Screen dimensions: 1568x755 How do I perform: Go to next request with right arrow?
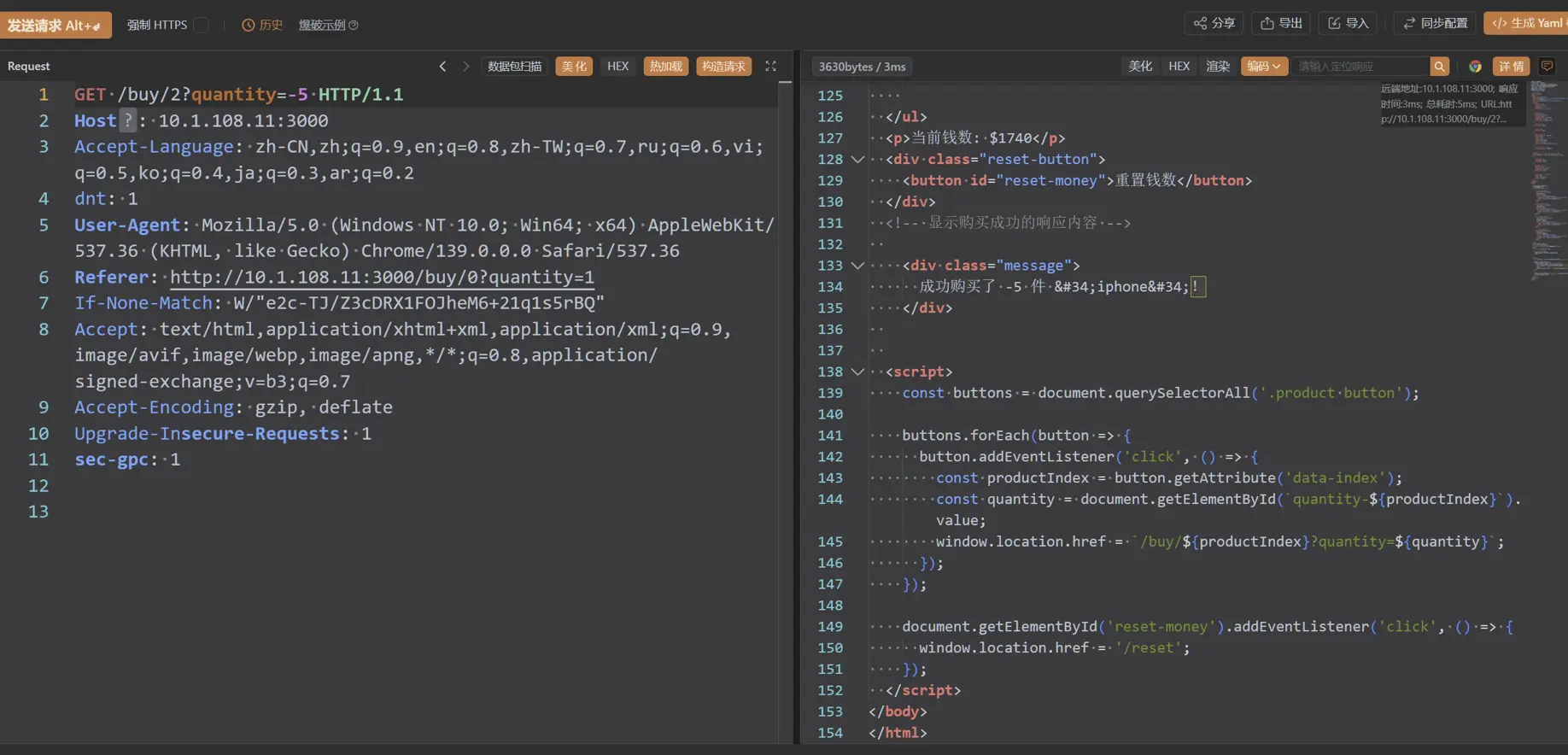(466, 66)
